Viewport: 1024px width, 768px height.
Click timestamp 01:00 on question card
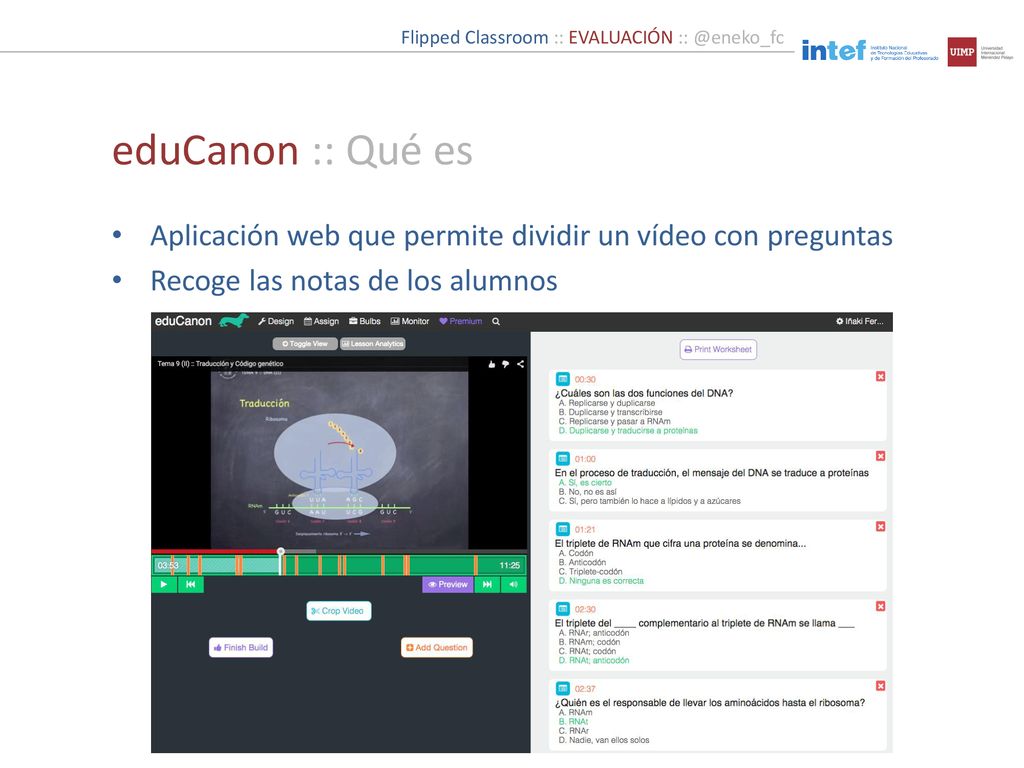pyautogui.click(x=585, y=459)
